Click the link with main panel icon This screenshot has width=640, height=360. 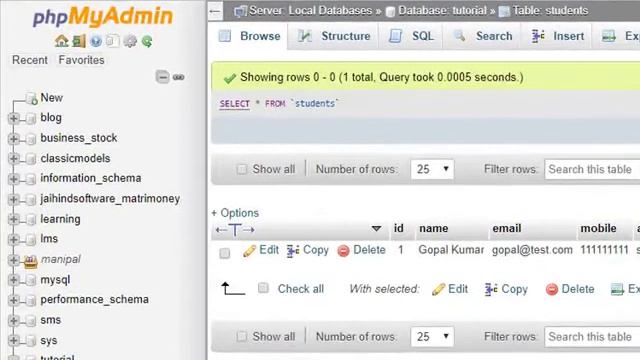click(x=179, y=77)
